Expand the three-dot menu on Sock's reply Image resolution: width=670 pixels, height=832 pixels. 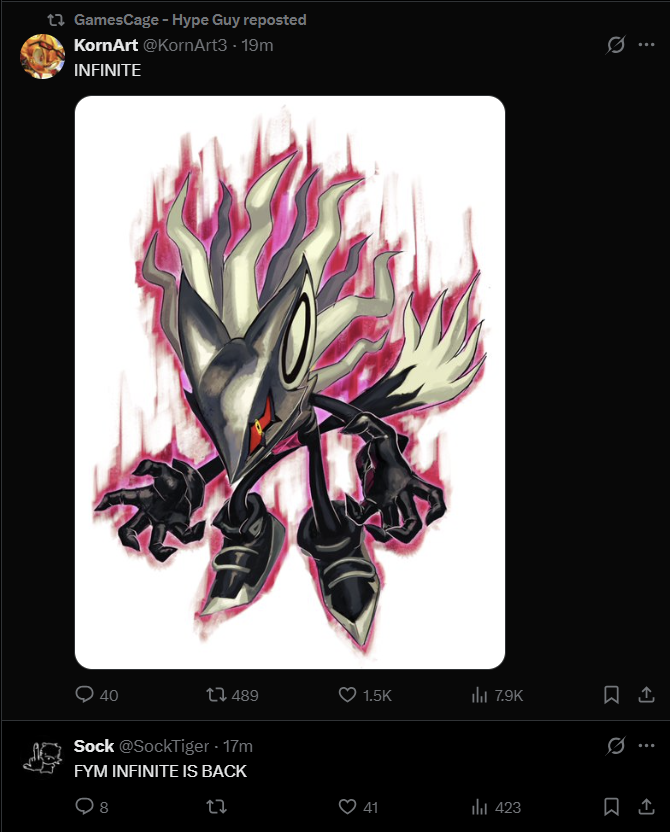coord(646,746)
